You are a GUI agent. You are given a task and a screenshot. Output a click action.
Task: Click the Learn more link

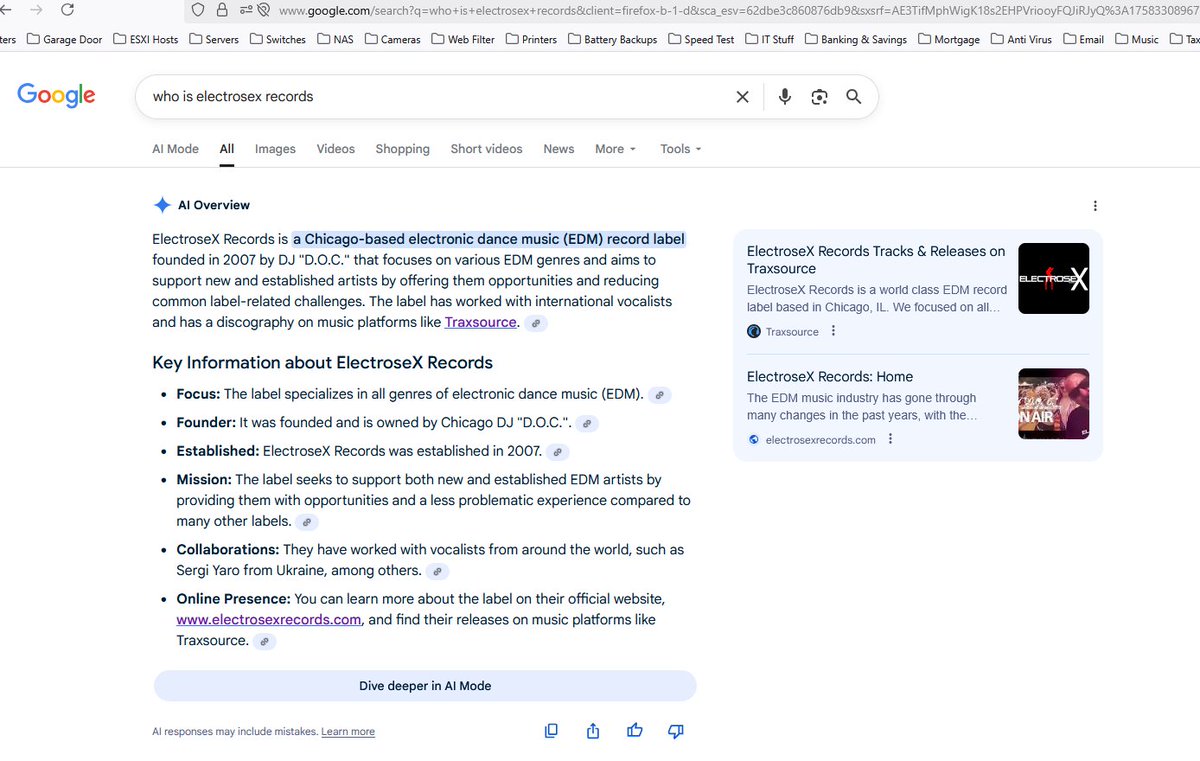pyautogui.click(x=348, y=732)
